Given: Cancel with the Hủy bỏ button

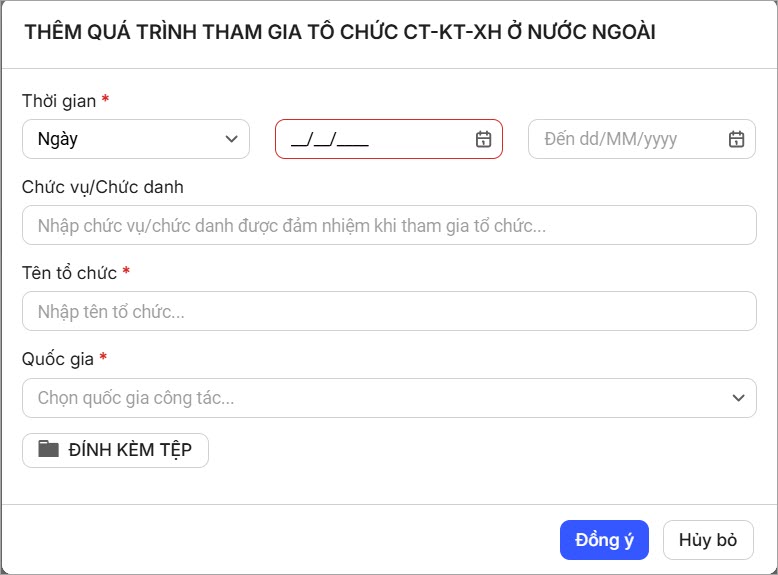Looking at the screenshot, I should pos(708,540).
